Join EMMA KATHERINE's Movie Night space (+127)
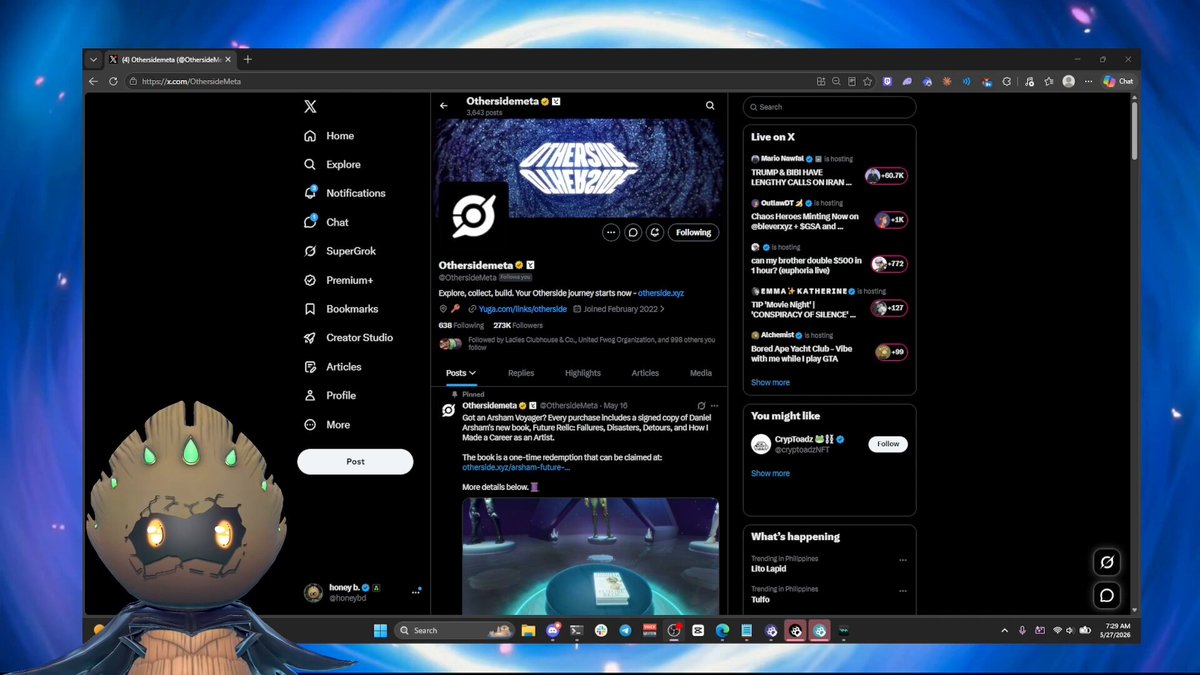 889,308
